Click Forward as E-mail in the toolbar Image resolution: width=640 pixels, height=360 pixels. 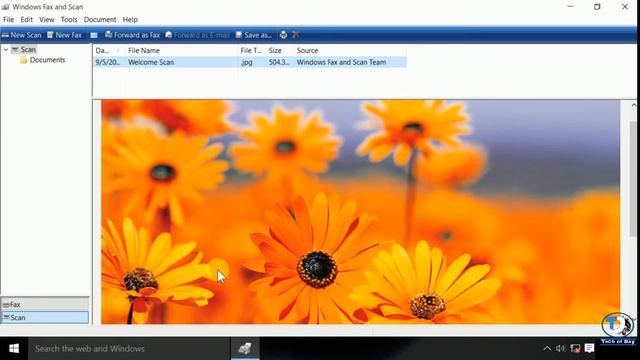coord(197,35)
